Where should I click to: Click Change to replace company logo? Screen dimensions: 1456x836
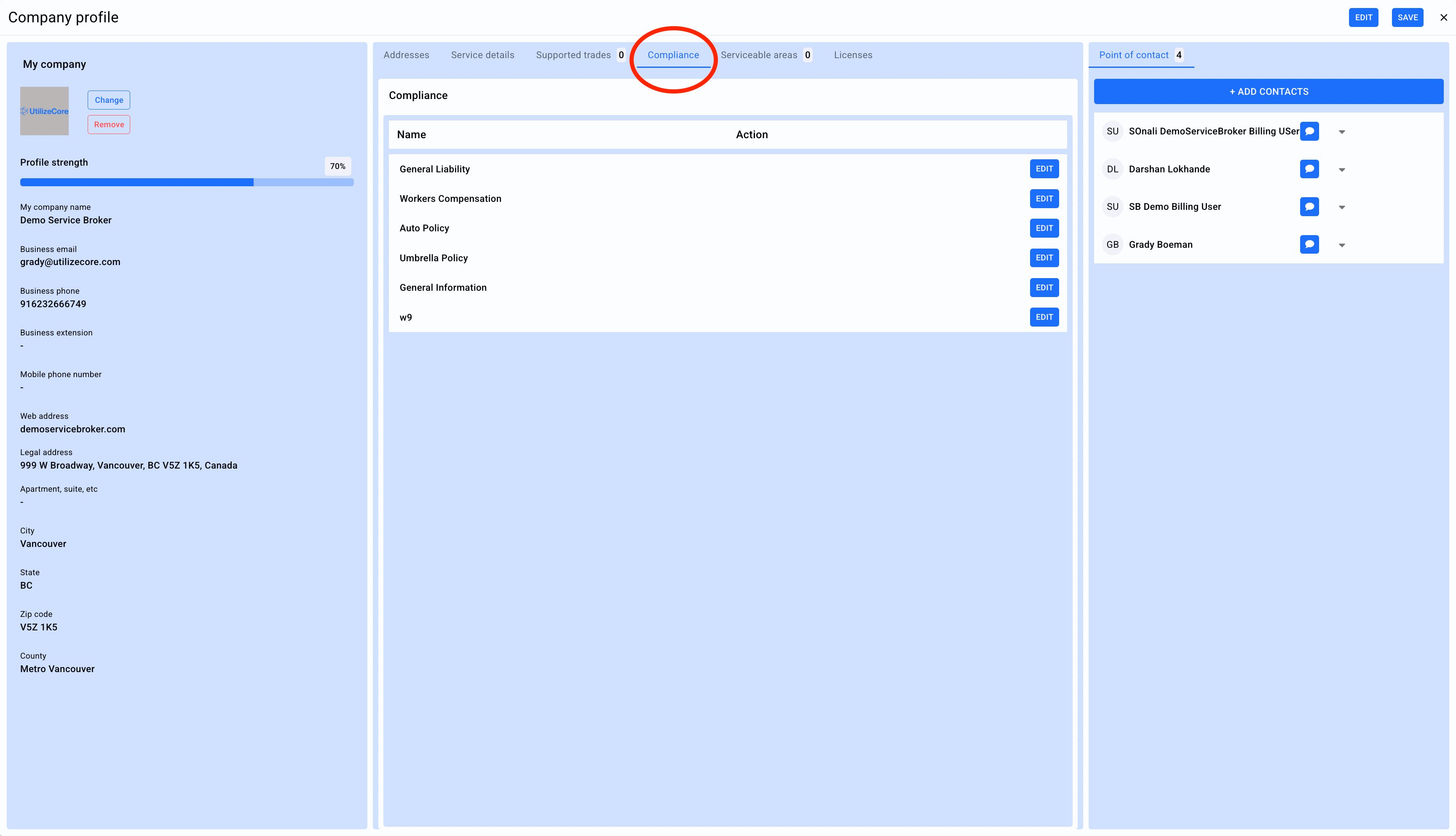coord(108,100)
